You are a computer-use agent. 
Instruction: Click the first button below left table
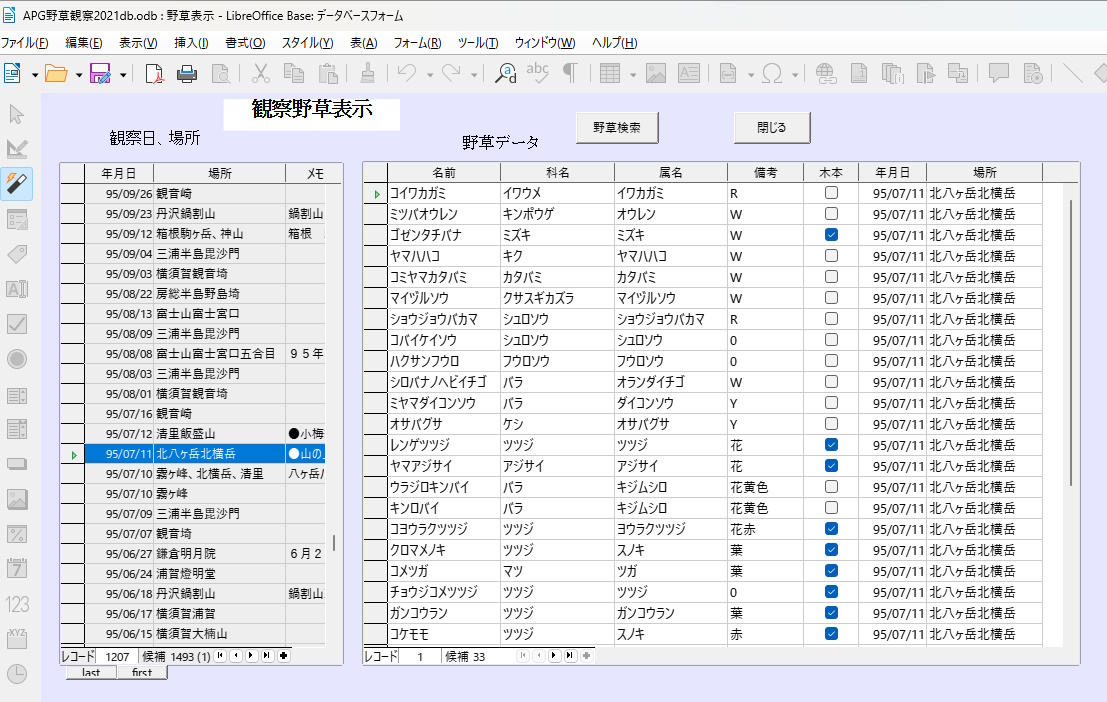pyautogui.click(x=142, y=672)
